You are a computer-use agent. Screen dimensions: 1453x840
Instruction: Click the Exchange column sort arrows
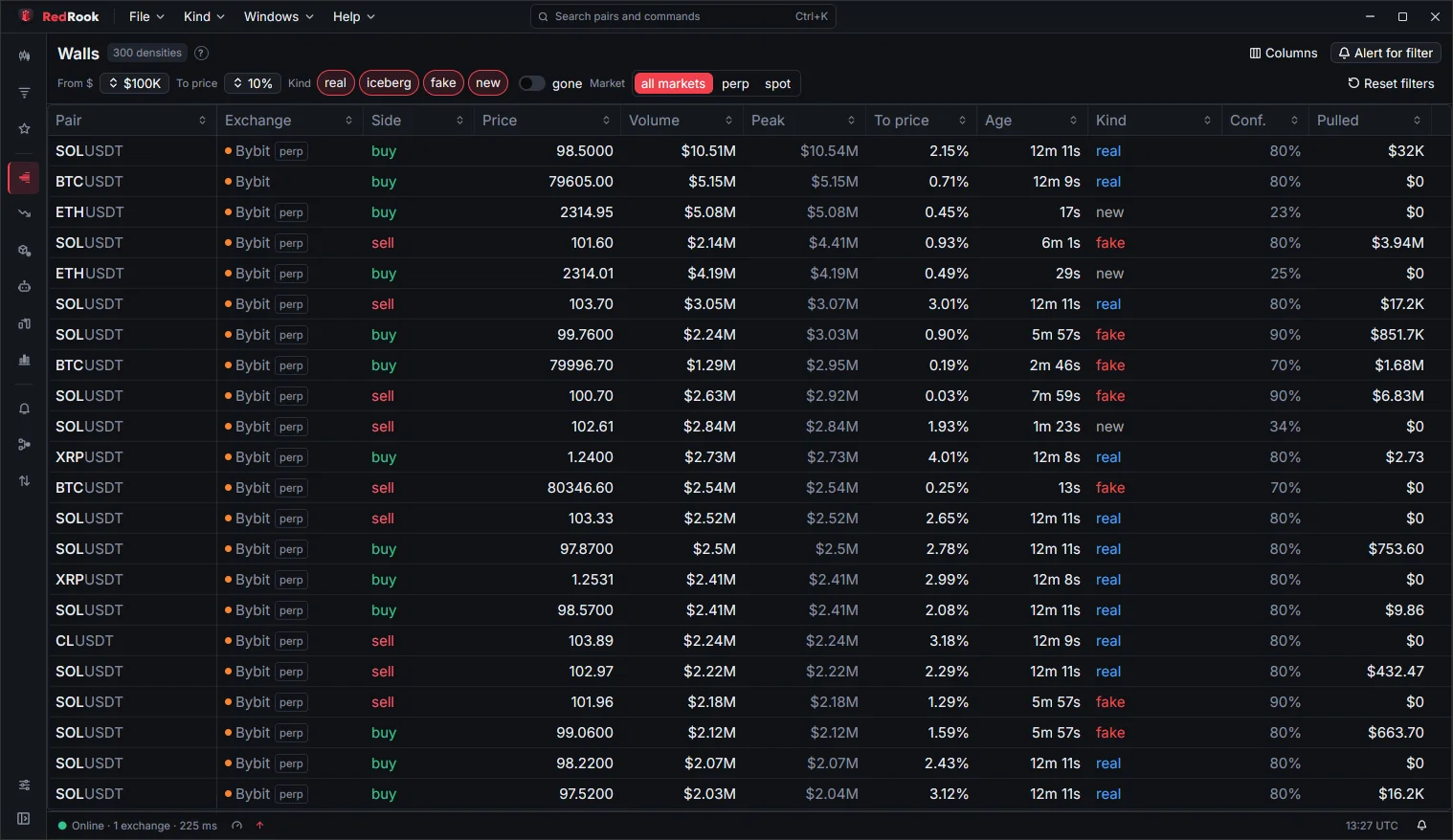click(x=348, y=121)
